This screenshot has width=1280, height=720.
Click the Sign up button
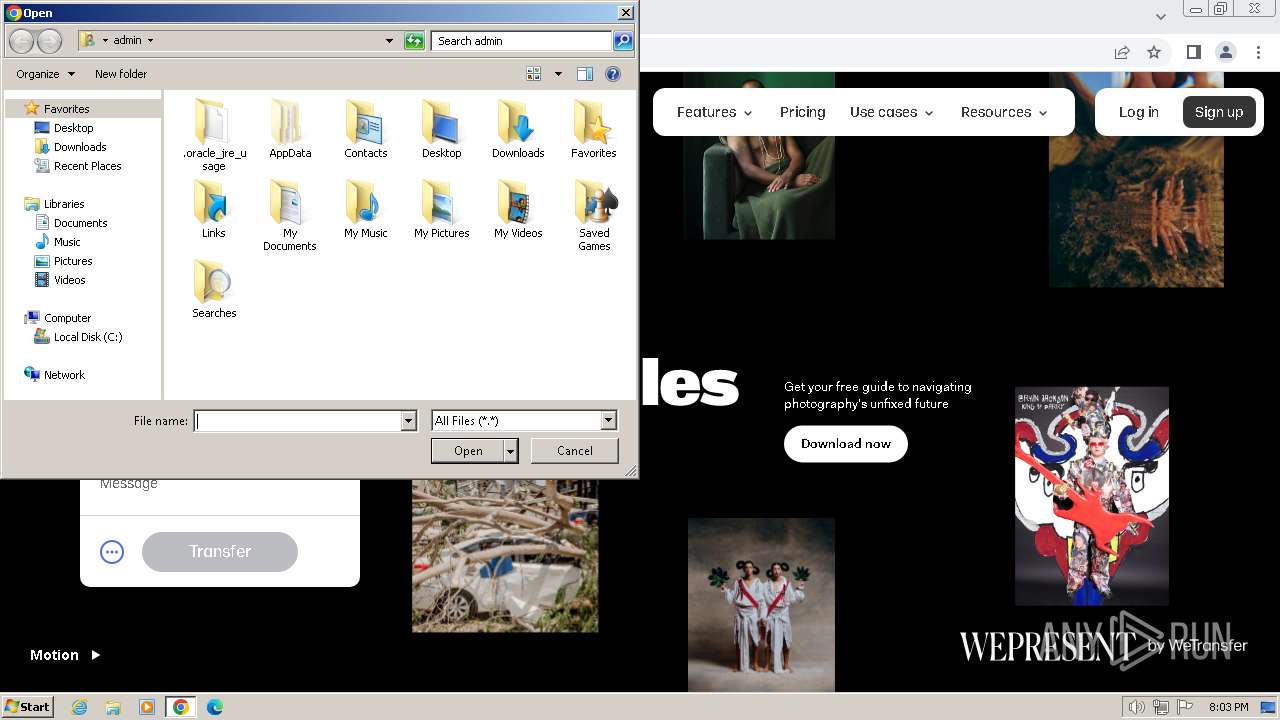(x=1219, y=112)
